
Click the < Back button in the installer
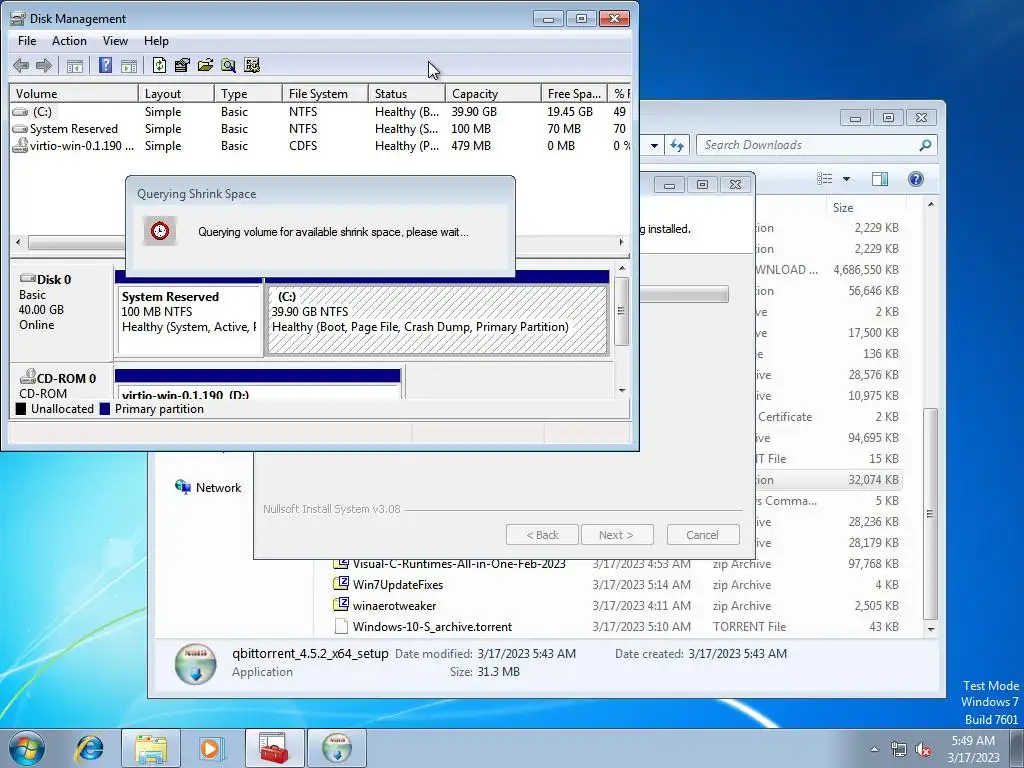click(543, 535)
